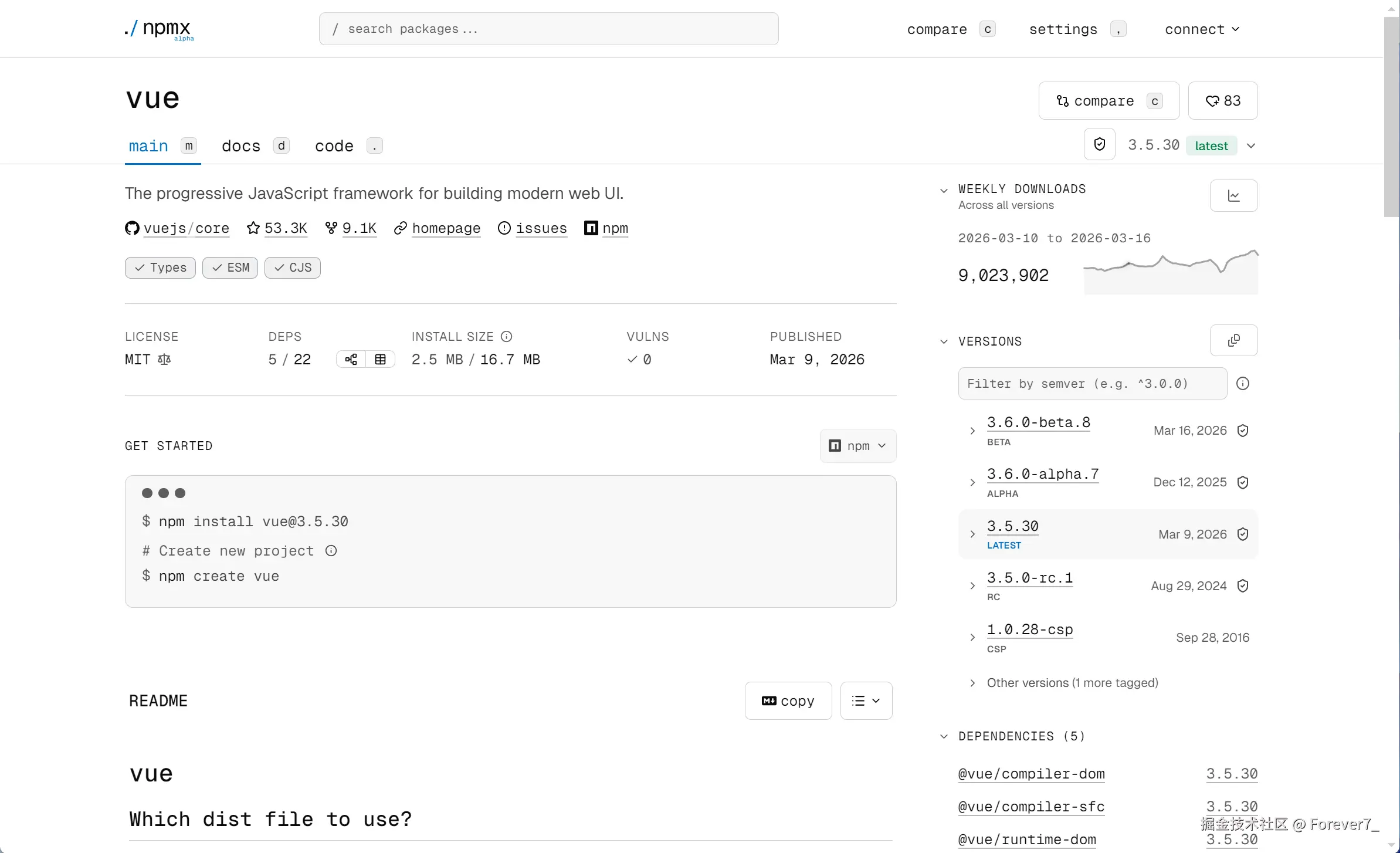Open the npm package manager dropdown
The height and width of the screenshot is (853, 1400).
pos(857,446)
